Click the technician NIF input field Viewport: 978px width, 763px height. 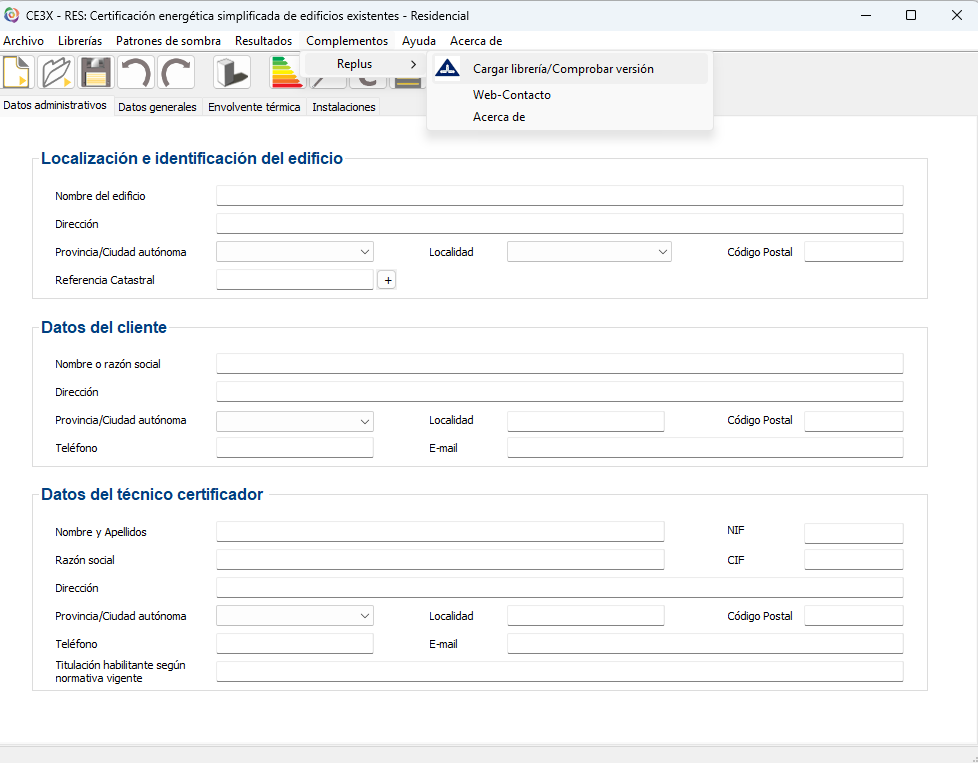[x=853, y=533]
